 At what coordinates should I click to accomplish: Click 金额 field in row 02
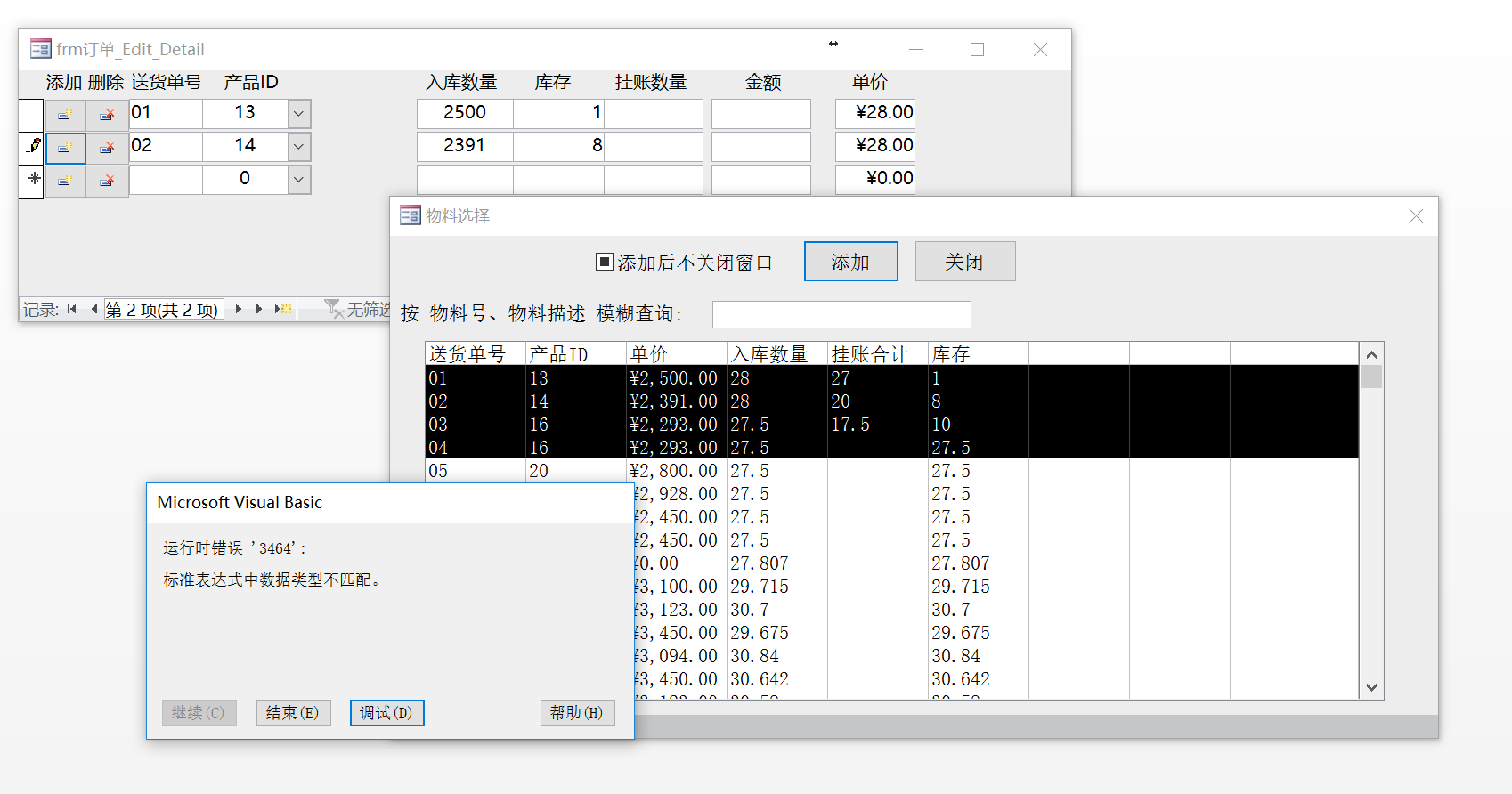pyautogui.click(x=761, y=147)
